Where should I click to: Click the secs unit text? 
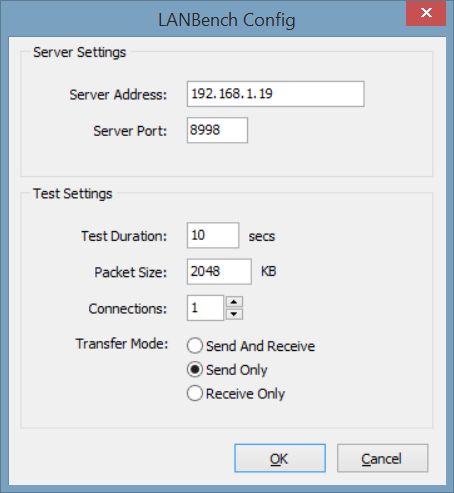click(x=262, y=236)
